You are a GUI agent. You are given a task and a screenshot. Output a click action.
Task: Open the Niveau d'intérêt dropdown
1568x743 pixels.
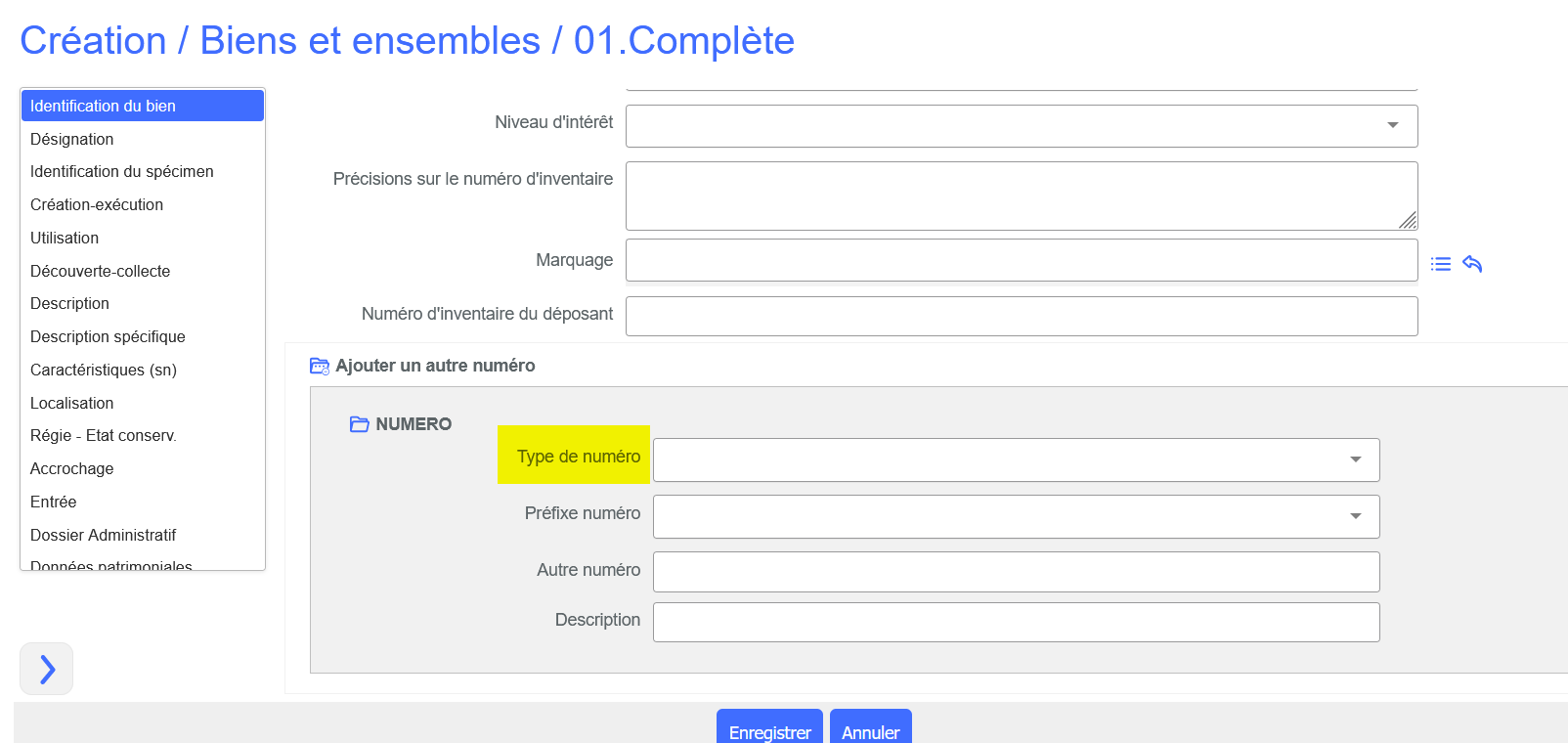pos(1021,126)
